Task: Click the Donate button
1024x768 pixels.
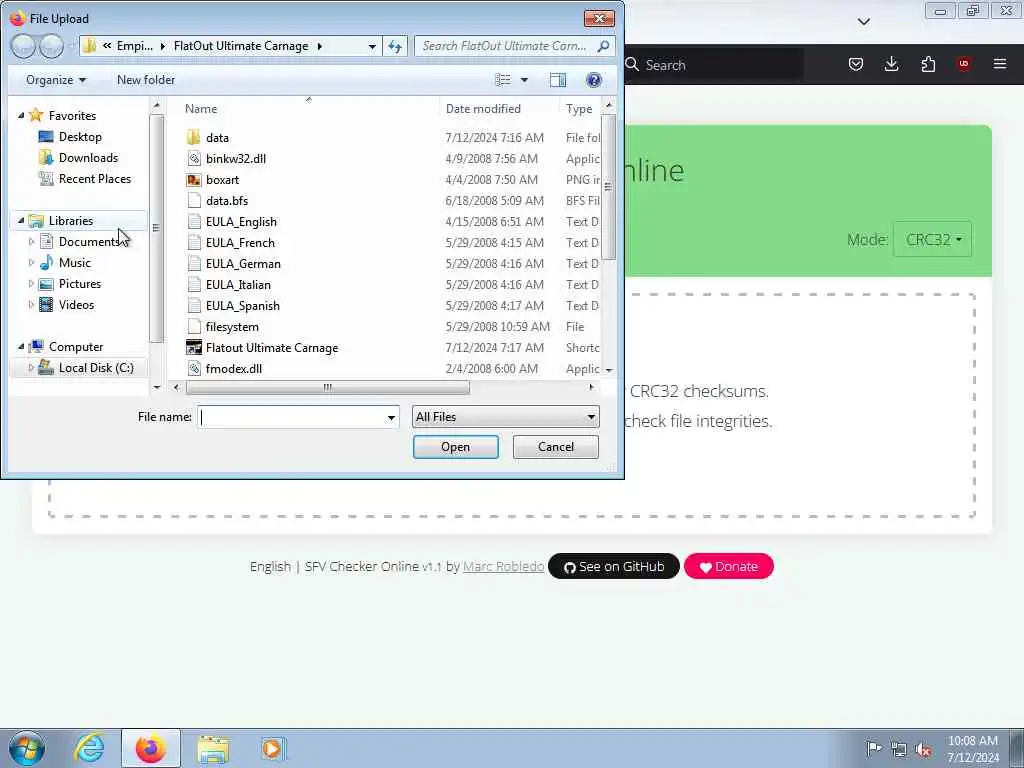Action: [729, 566]
